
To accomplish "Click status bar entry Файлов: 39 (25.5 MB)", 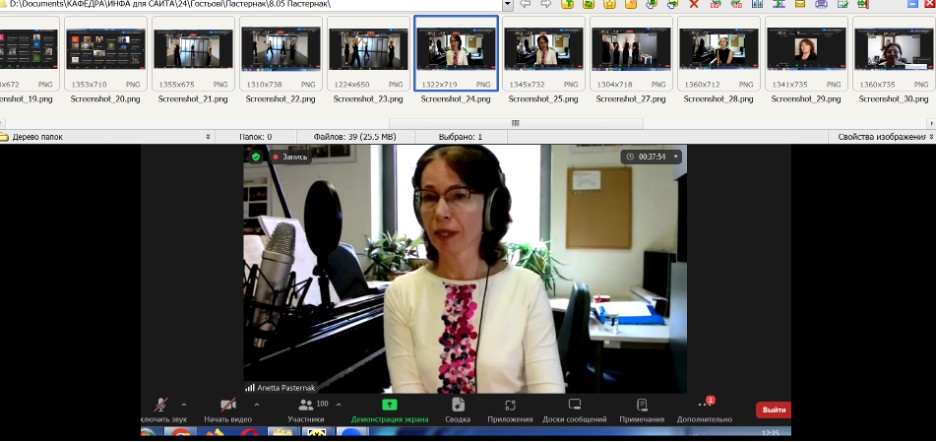I will click(x=355, y=137).
